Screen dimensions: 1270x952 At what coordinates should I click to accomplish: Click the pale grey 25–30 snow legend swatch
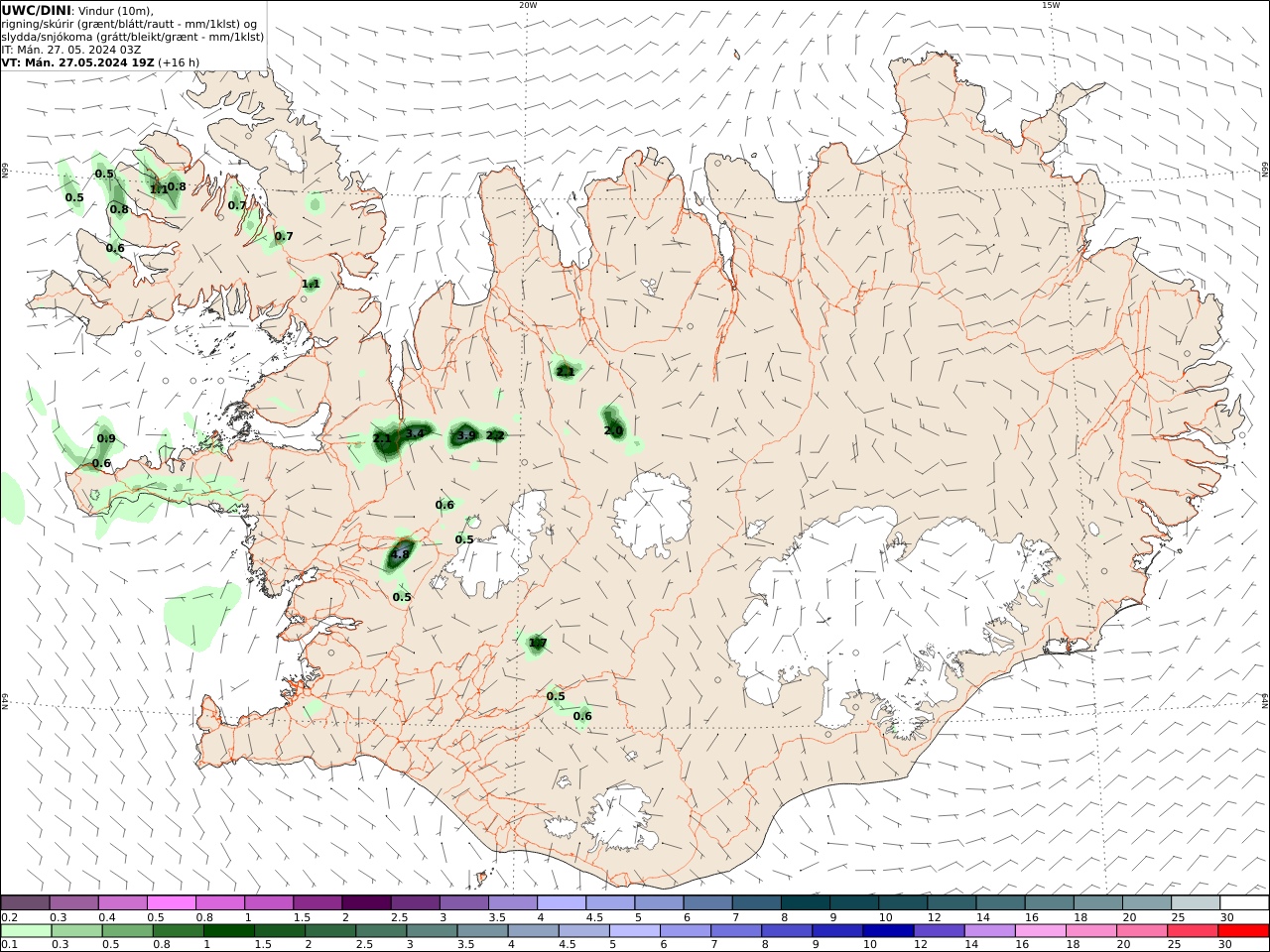(1196, 902)
